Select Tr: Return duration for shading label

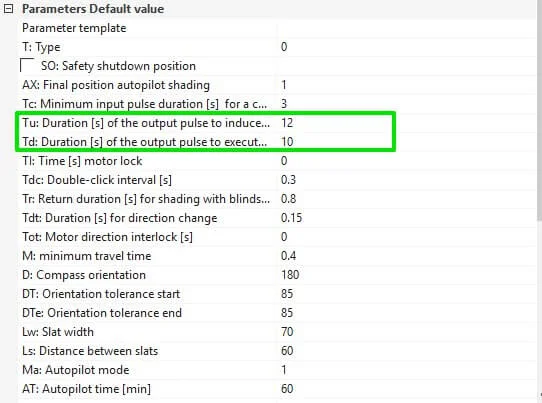click(x=146, y=199)
